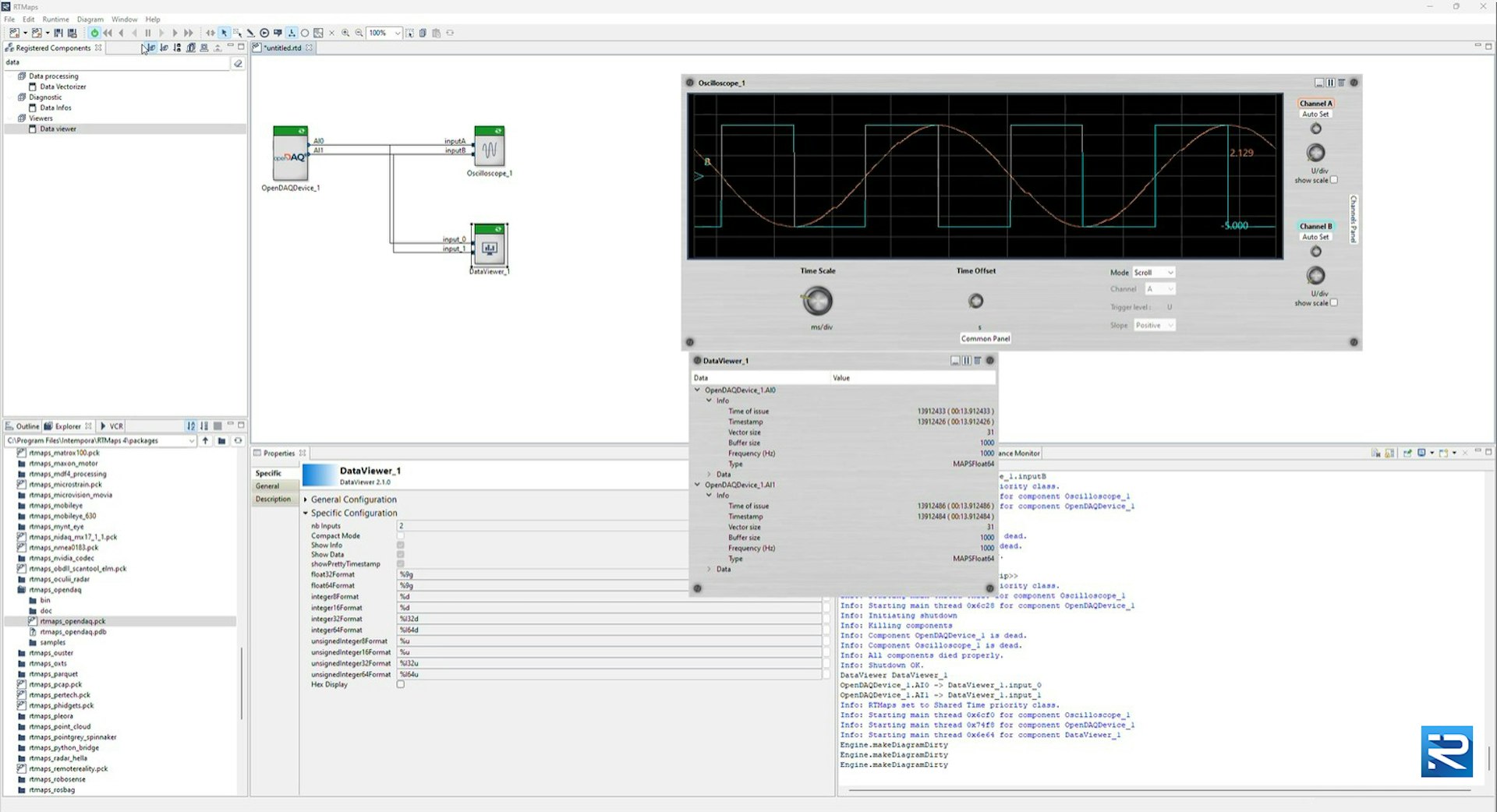Clear the component search field eraser icon
Screen dimensions: 1497x812
(238, 63)
